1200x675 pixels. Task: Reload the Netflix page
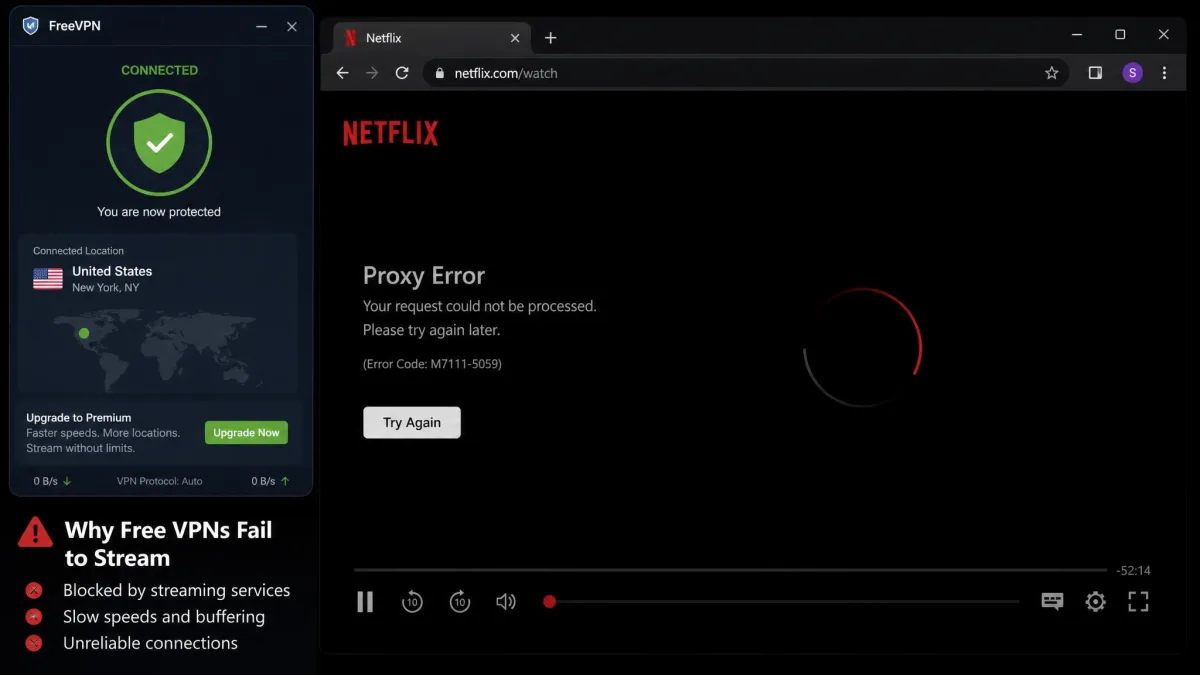coord(402,73)
